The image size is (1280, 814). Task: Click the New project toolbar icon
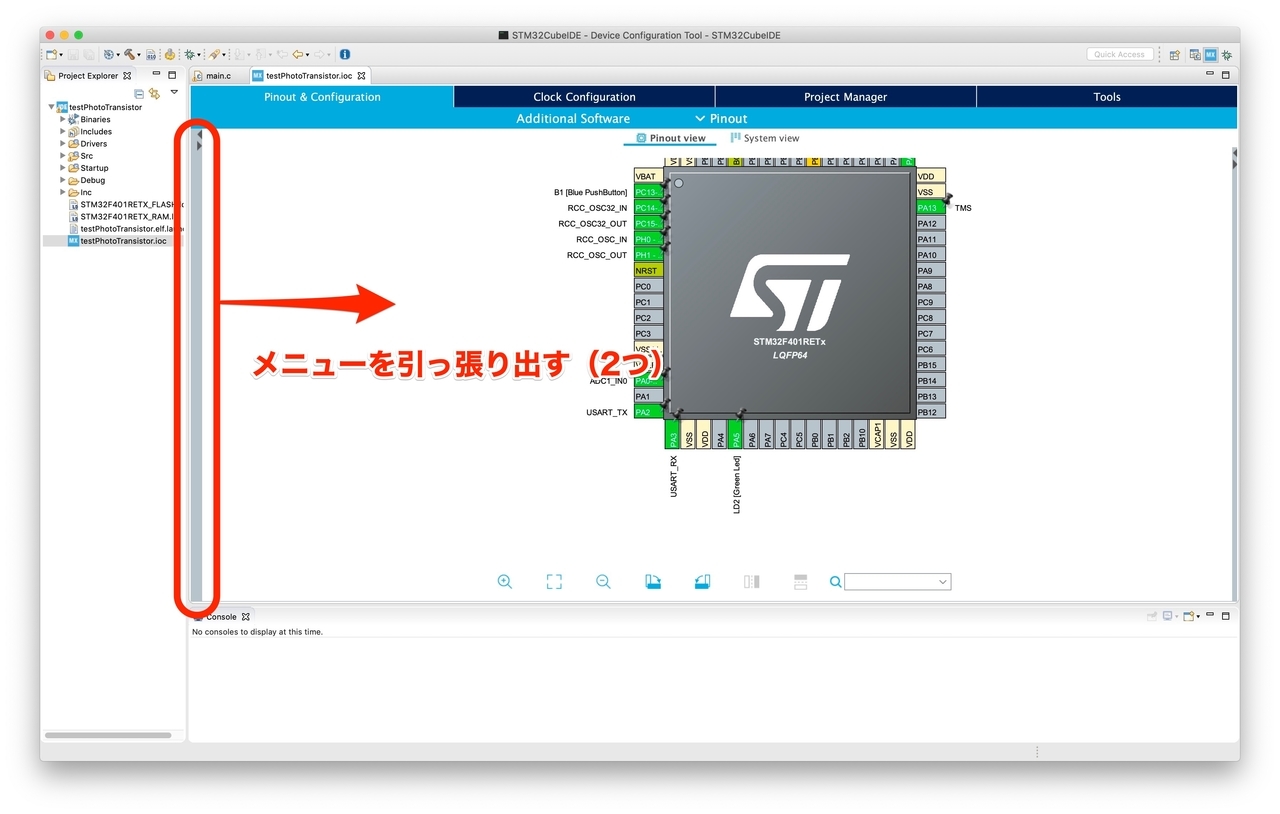pyautogui.click(x=51, y=55)
